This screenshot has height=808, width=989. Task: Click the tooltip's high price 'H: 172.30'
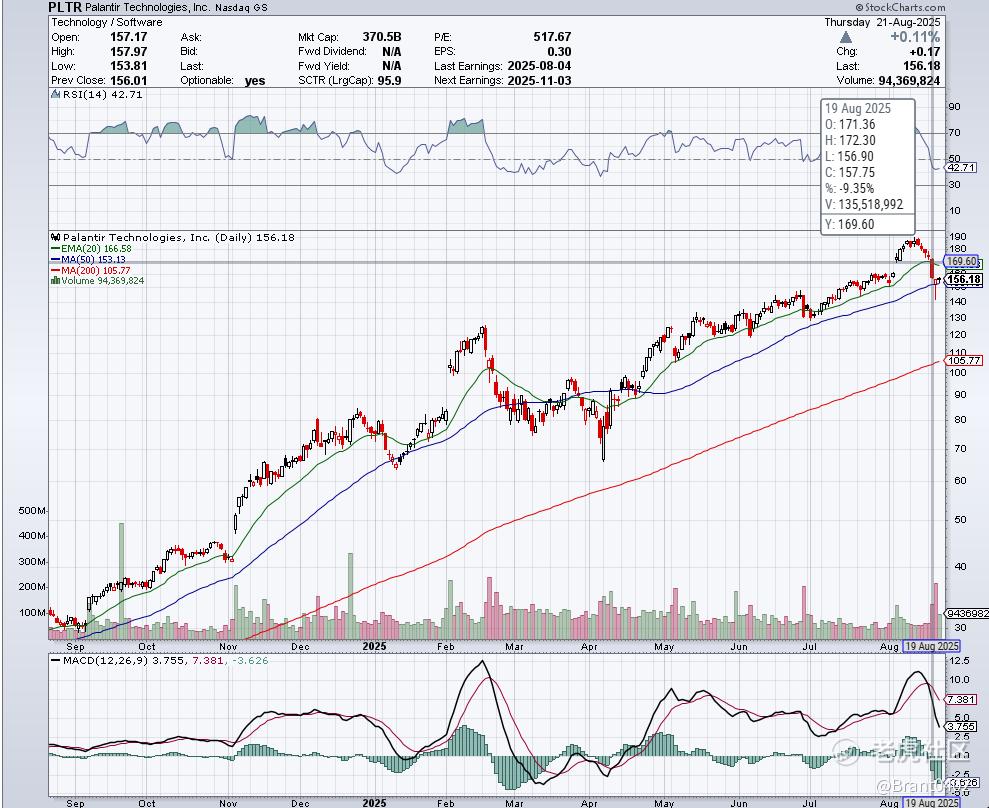click(x=850, y=140)
